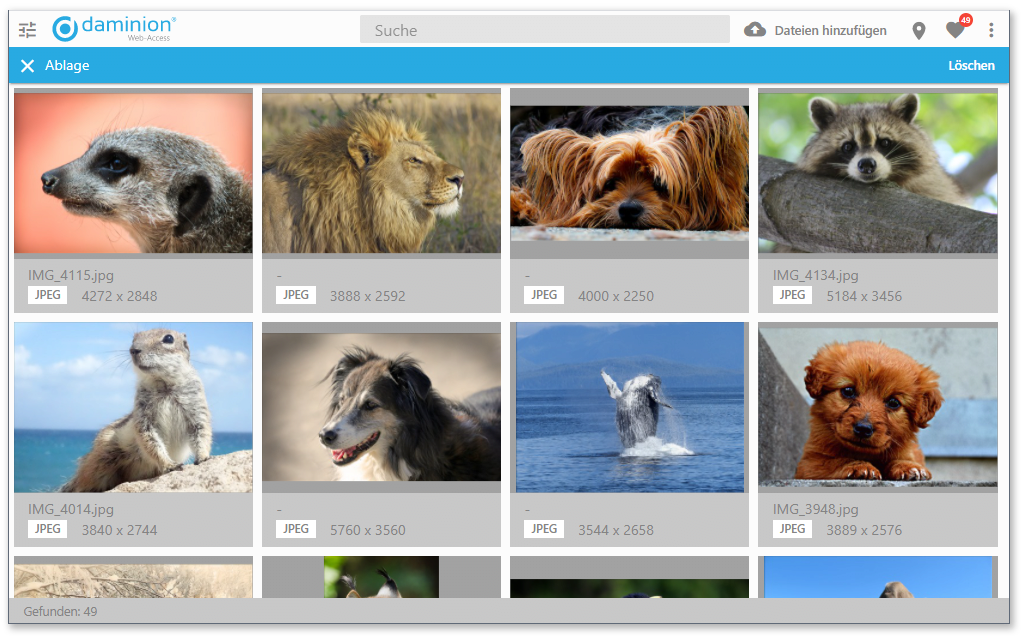Open the favorites heart tray icon

point(955,31)
